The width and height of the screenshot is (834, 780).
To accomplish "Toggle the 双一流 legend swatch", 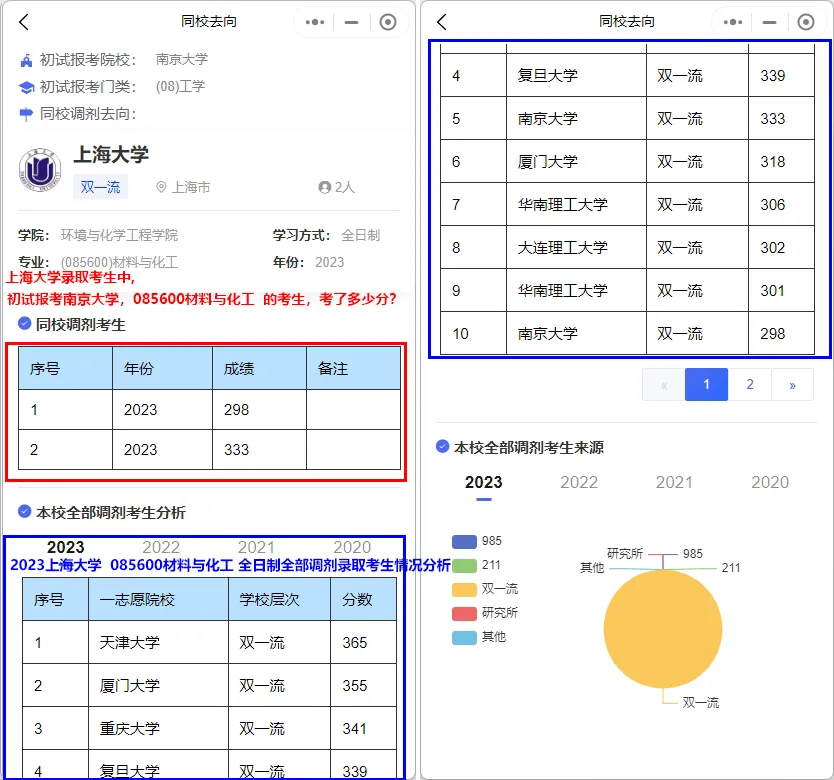I will (464, 590).
